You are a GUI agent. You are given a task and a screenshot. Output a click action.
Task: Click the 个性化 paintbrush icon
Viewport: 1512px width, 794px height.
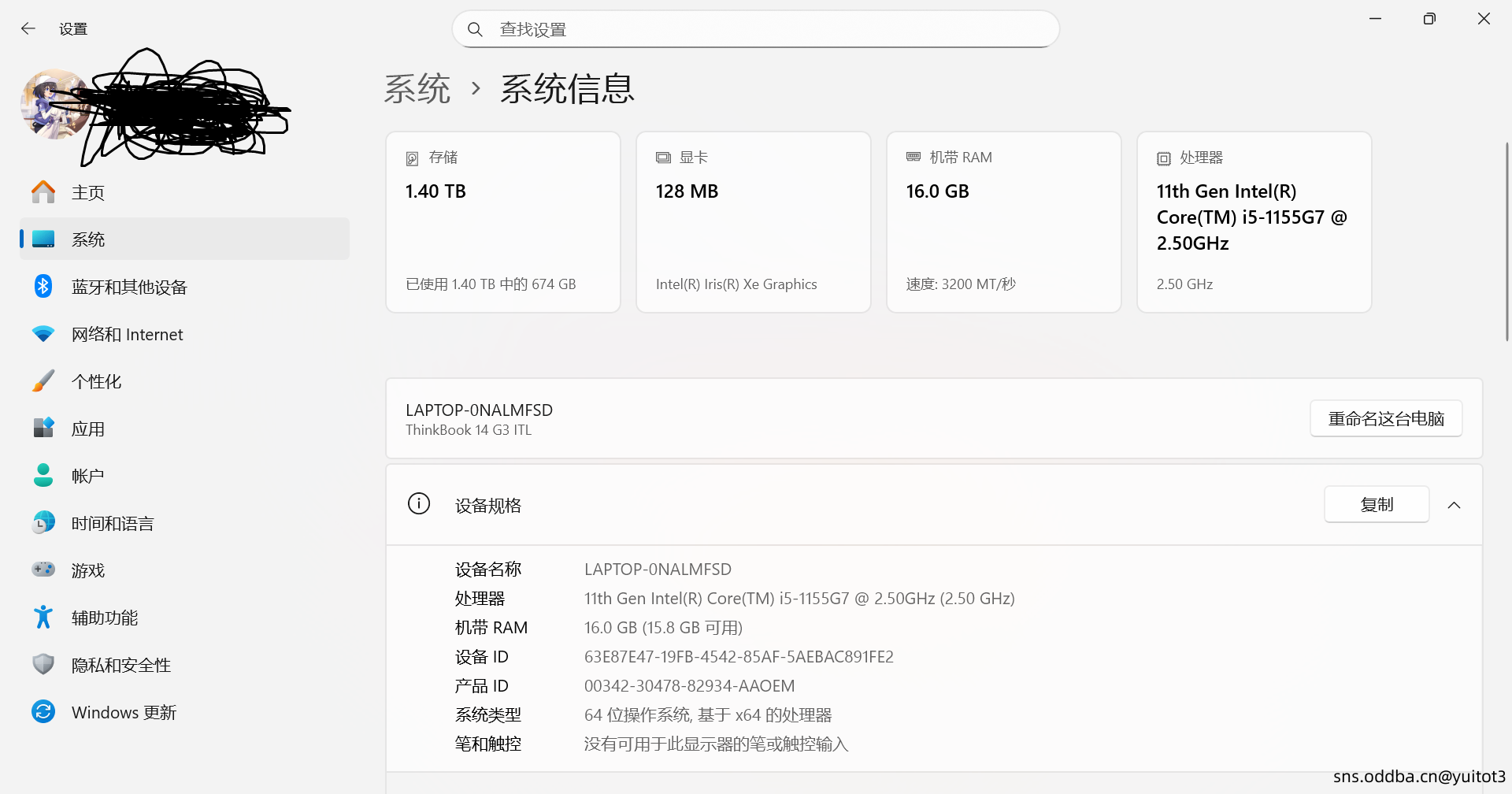(43, 381)
